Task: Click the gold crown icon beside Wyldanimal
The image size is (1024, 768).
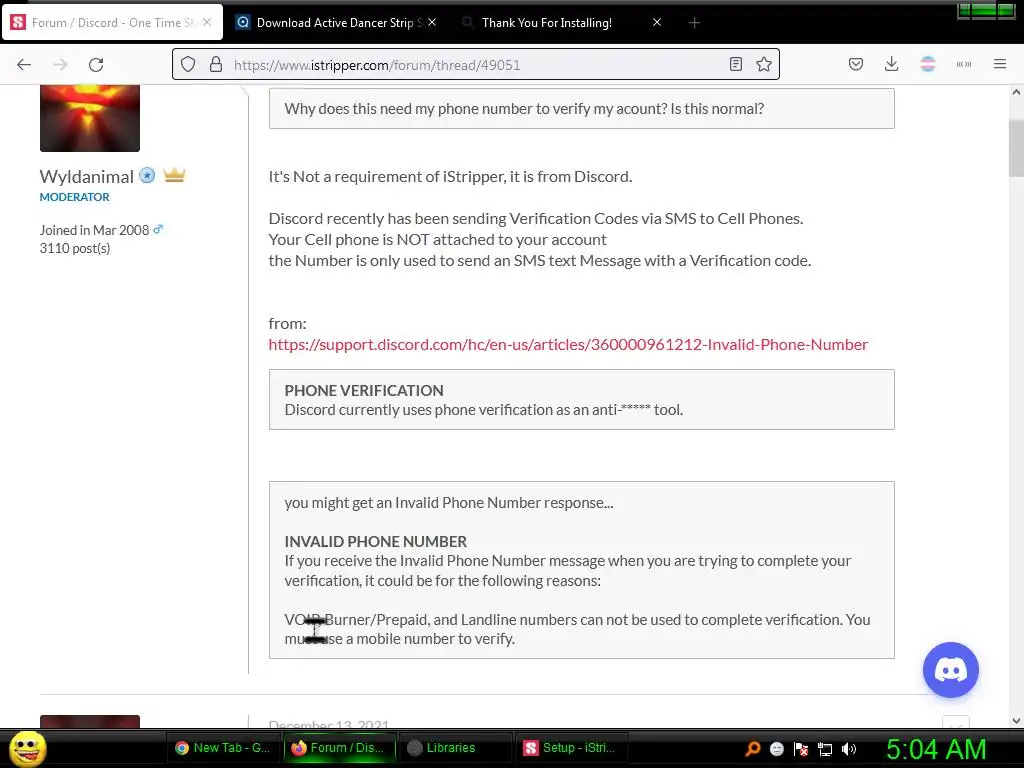Action: [x=174, y=175]
